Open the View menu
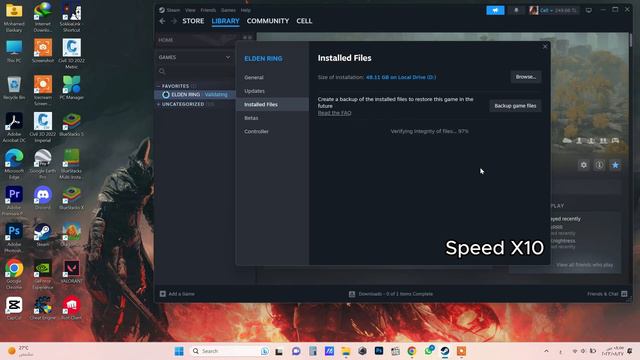 (190, 10)
